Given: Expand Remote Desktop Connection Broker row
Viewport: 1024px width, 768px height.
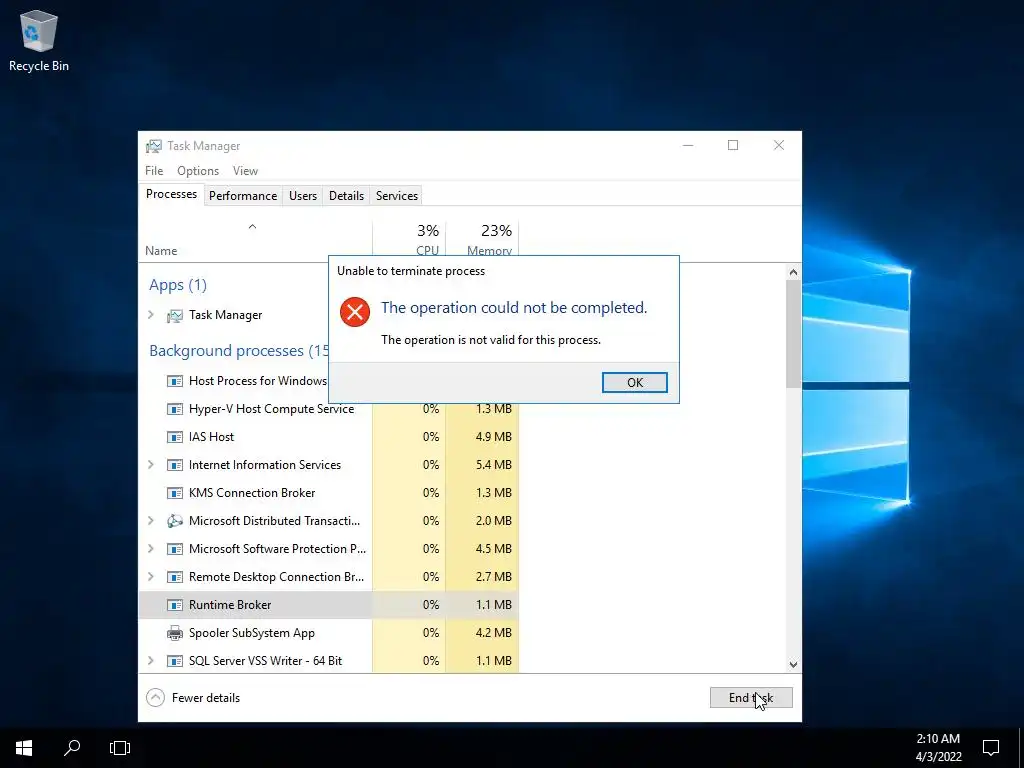Looking at the screenshot, I should [151, 577].
